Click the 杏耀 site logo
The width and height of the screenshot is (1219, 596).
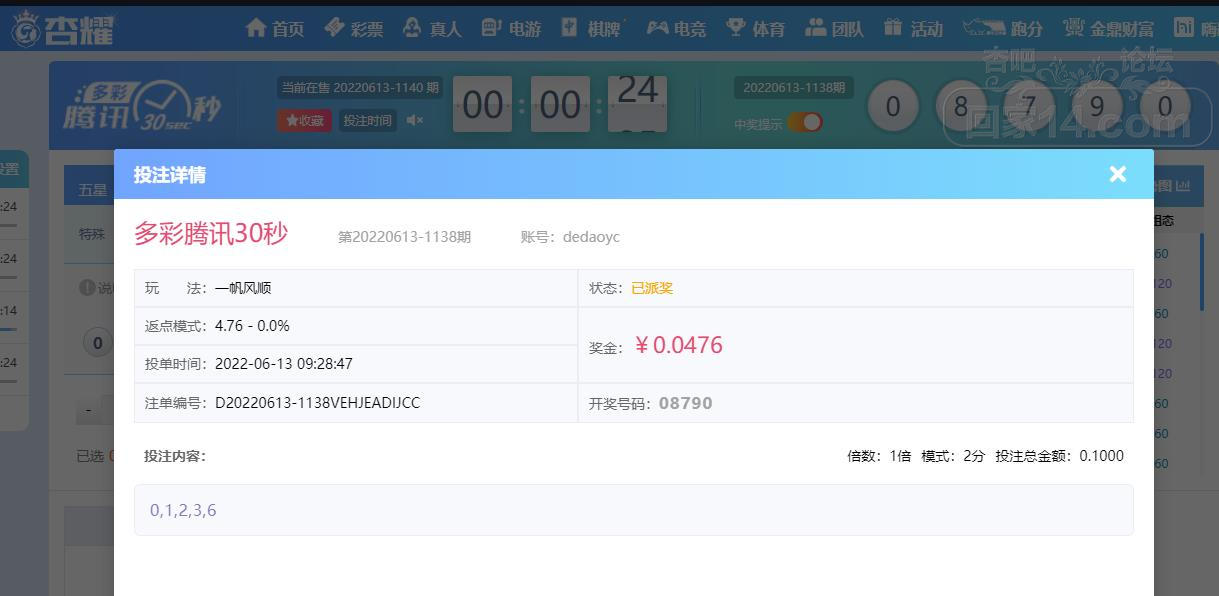[x=62, y=29]
